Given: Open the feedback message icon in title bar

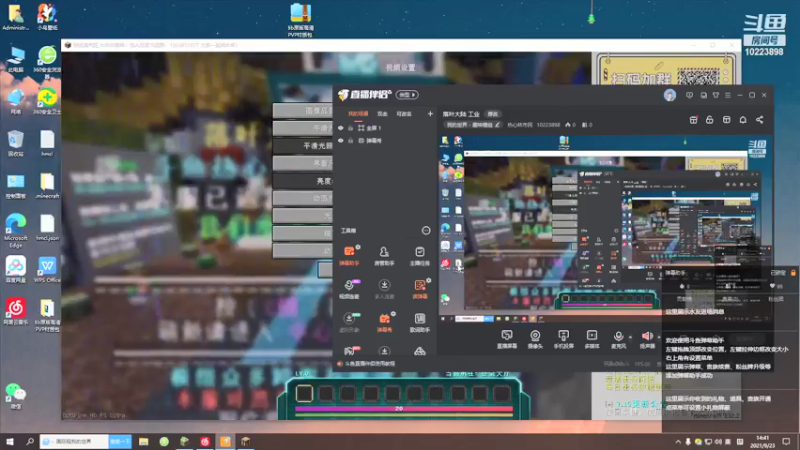Looking at the screenshot, I should coord(689,95).
